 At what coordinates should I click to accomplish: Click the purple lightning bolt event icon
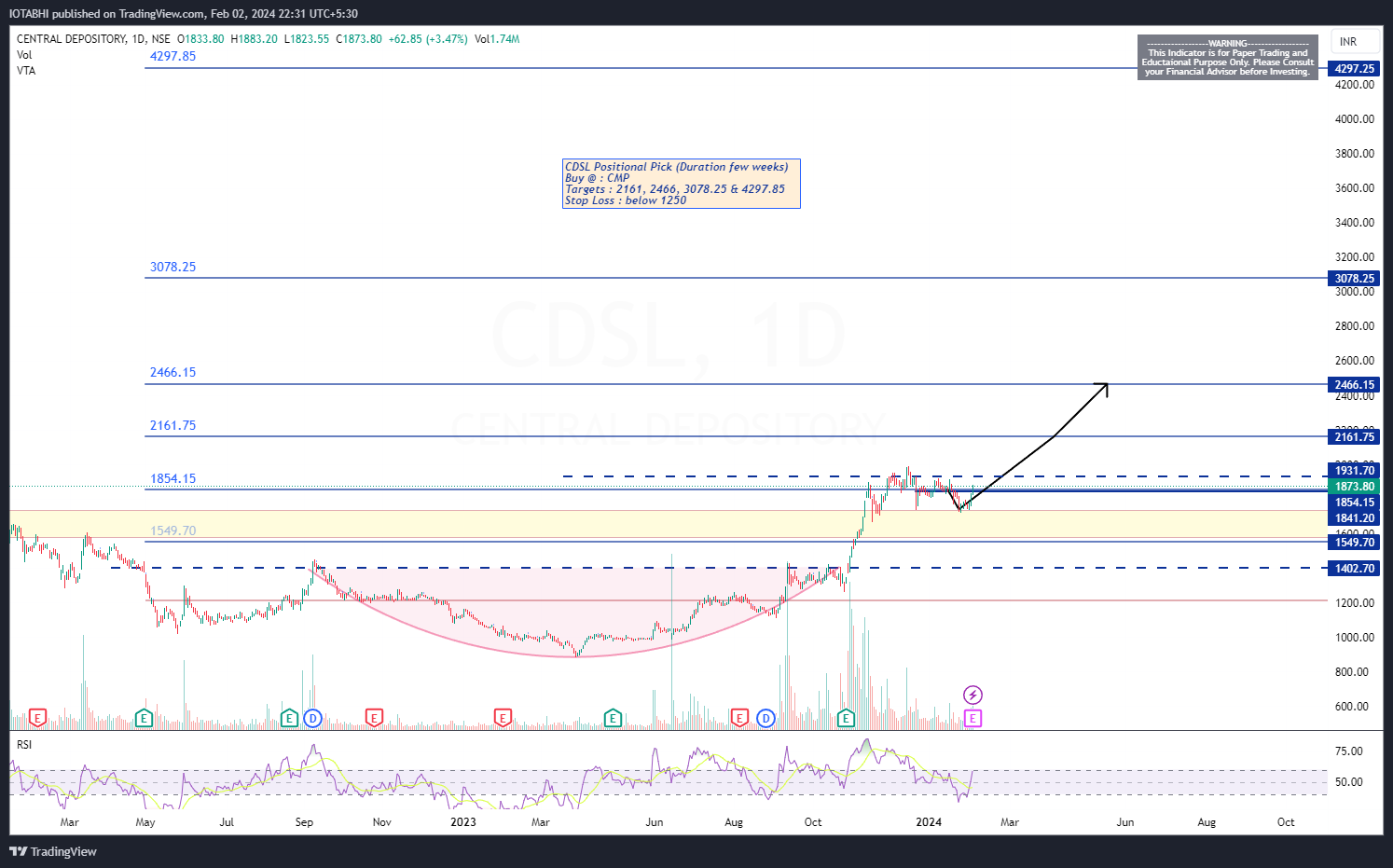[x=972, y=695]
